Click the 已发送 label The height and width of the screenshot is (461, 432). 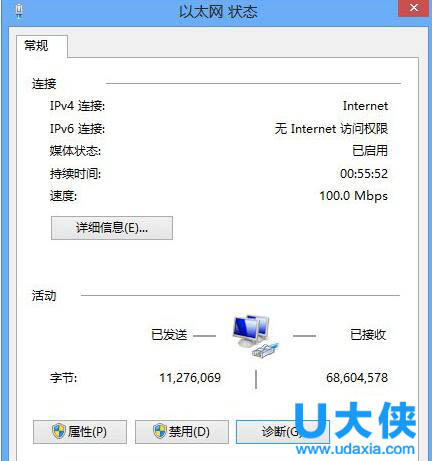pos(169,335)
